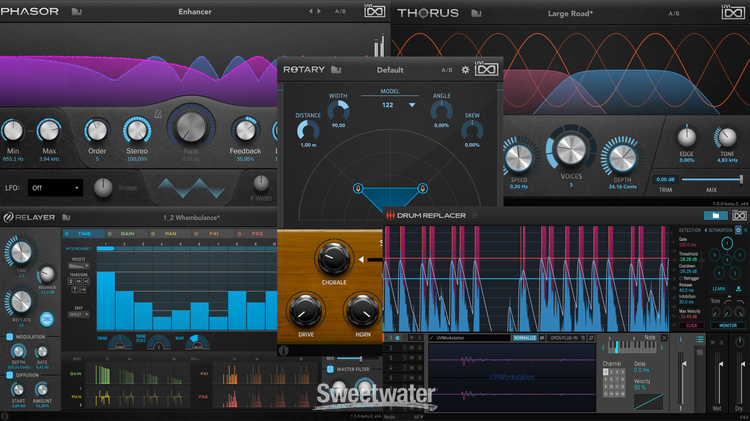This screenshot has width=750, height=421.
Task: Enable the Master Filter toggle
Action: 331,370
